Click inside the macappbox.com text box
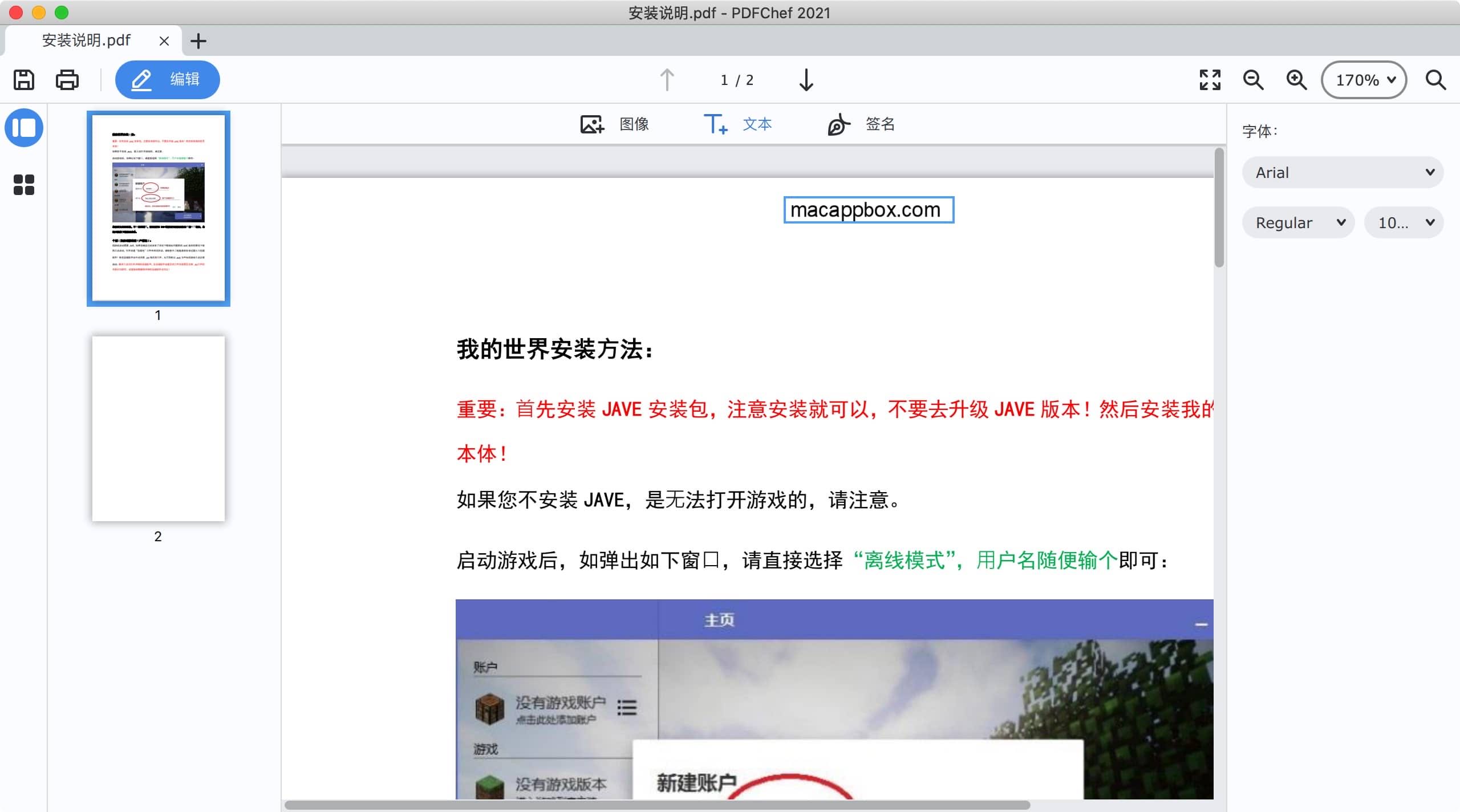This screenshot has width=1460, height=812. [x=869, y=210]
